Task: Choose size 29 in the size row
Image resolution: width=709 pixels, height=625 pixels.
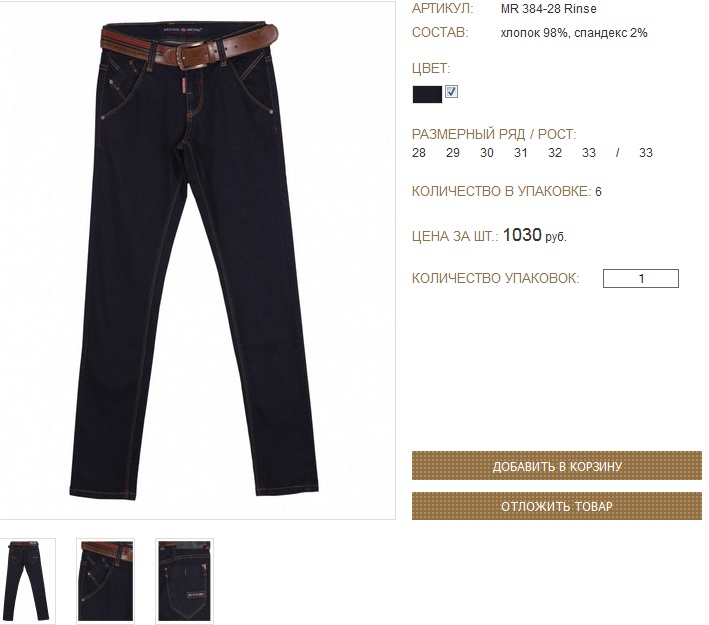Action: [x=453, y=153]
